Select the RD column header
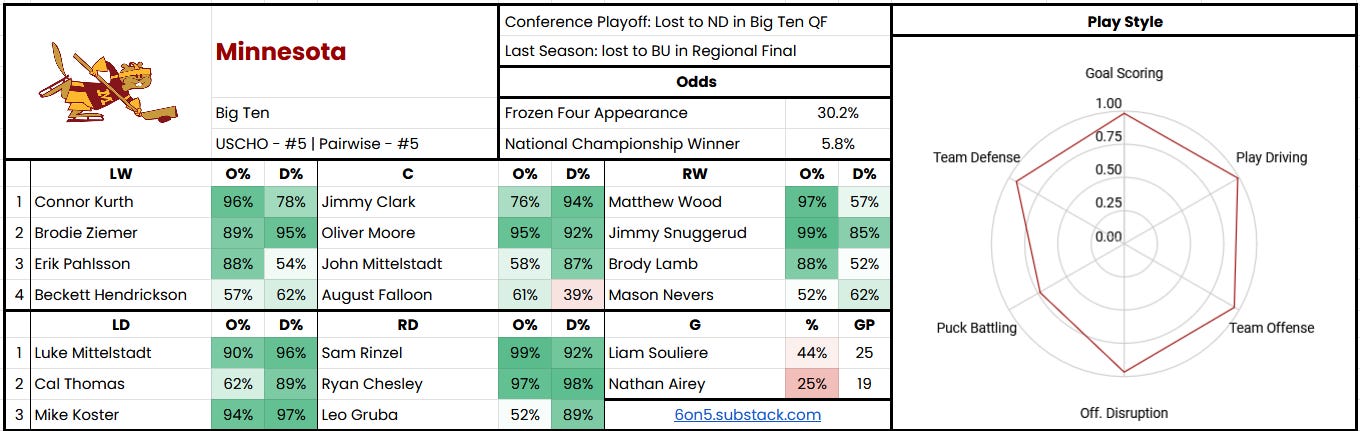 point(407,325)
